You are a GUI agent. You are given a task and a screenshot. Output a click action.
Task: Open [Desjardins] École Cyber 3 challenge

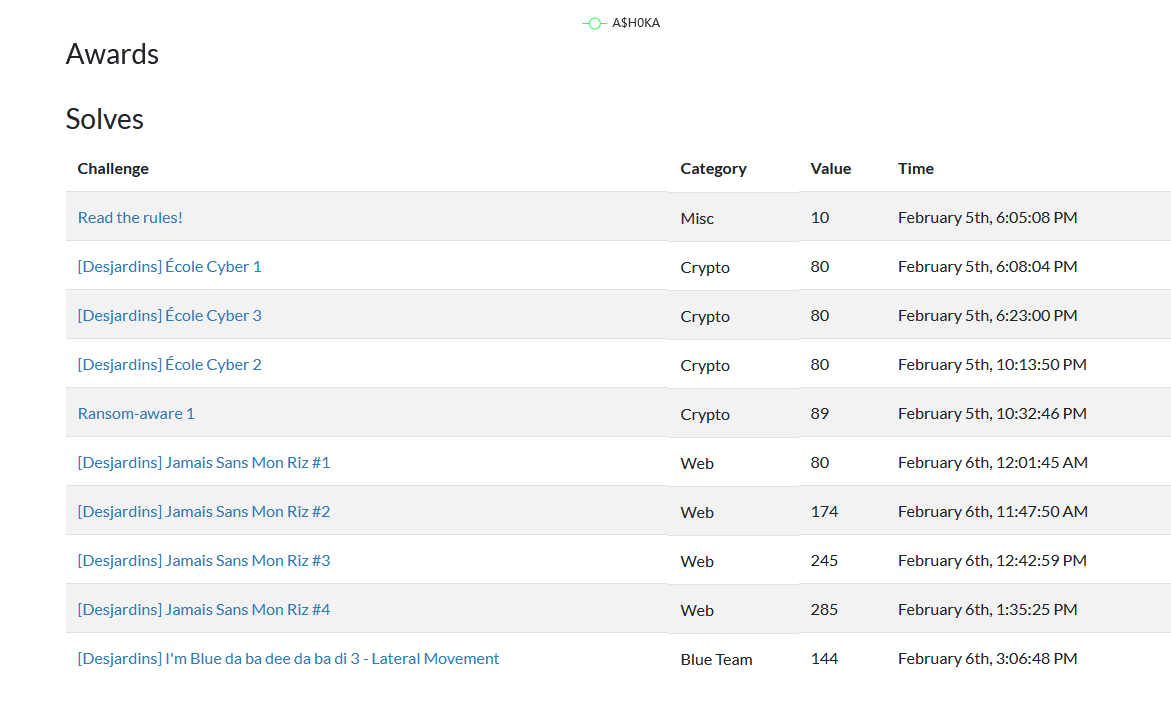click(170, 316)
